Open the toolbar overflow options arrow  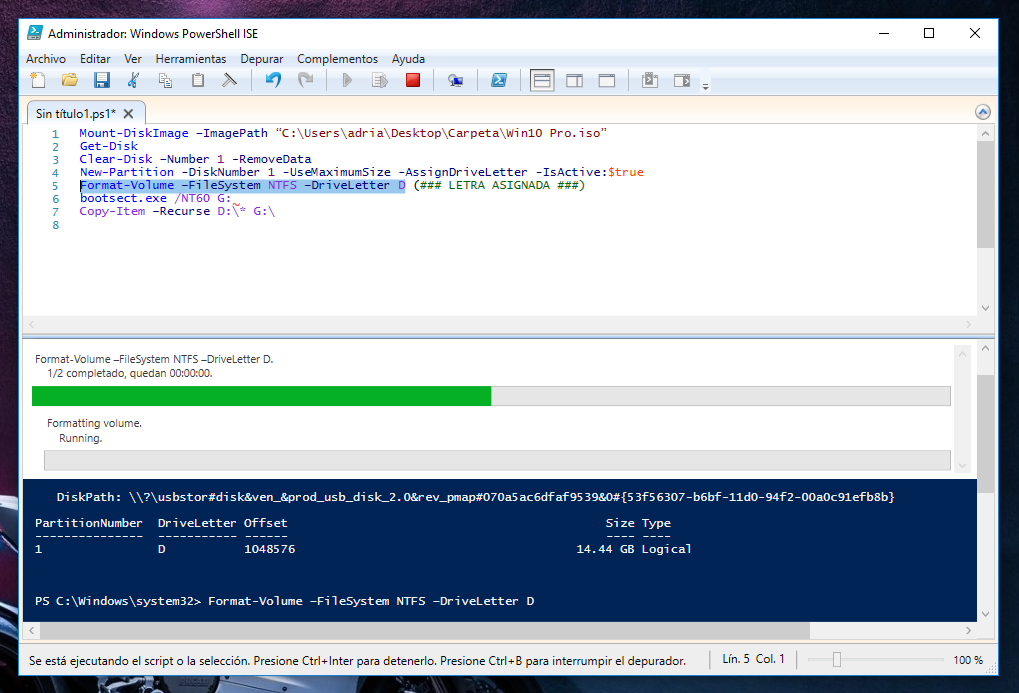point(705,86)
